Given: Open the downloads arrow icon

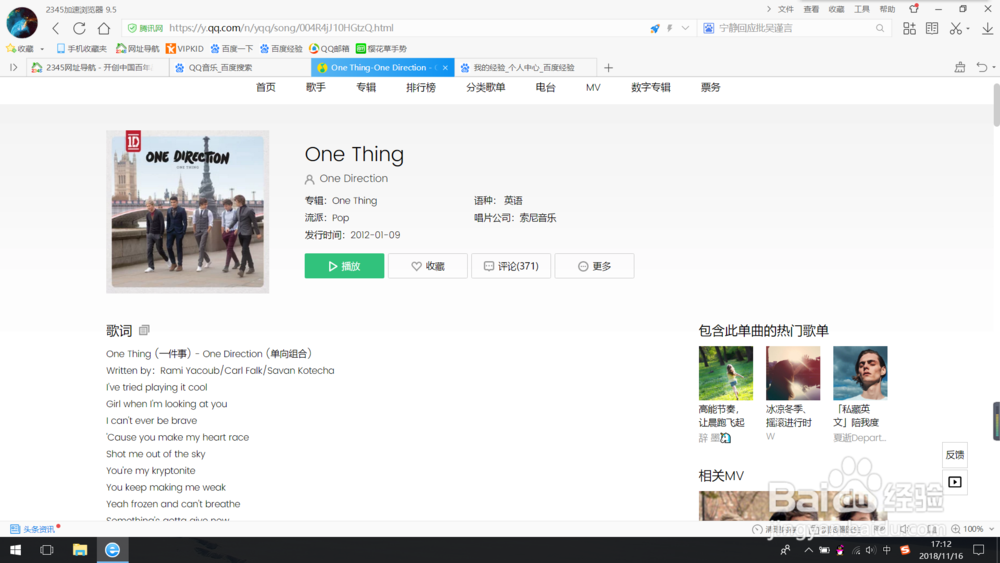Looking at the screenshot, I should pyautogui.click(x=987, y=28).
